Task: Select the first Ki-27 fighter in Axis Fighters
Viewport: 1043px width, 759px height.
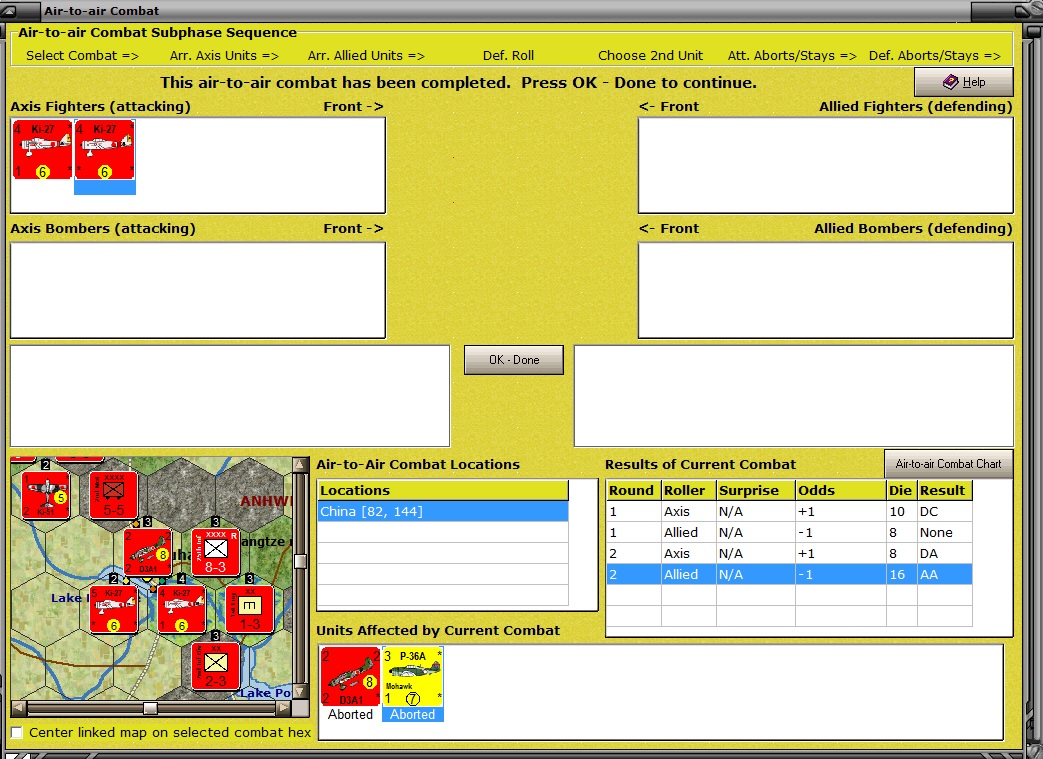Action: [x=42, y=150]
